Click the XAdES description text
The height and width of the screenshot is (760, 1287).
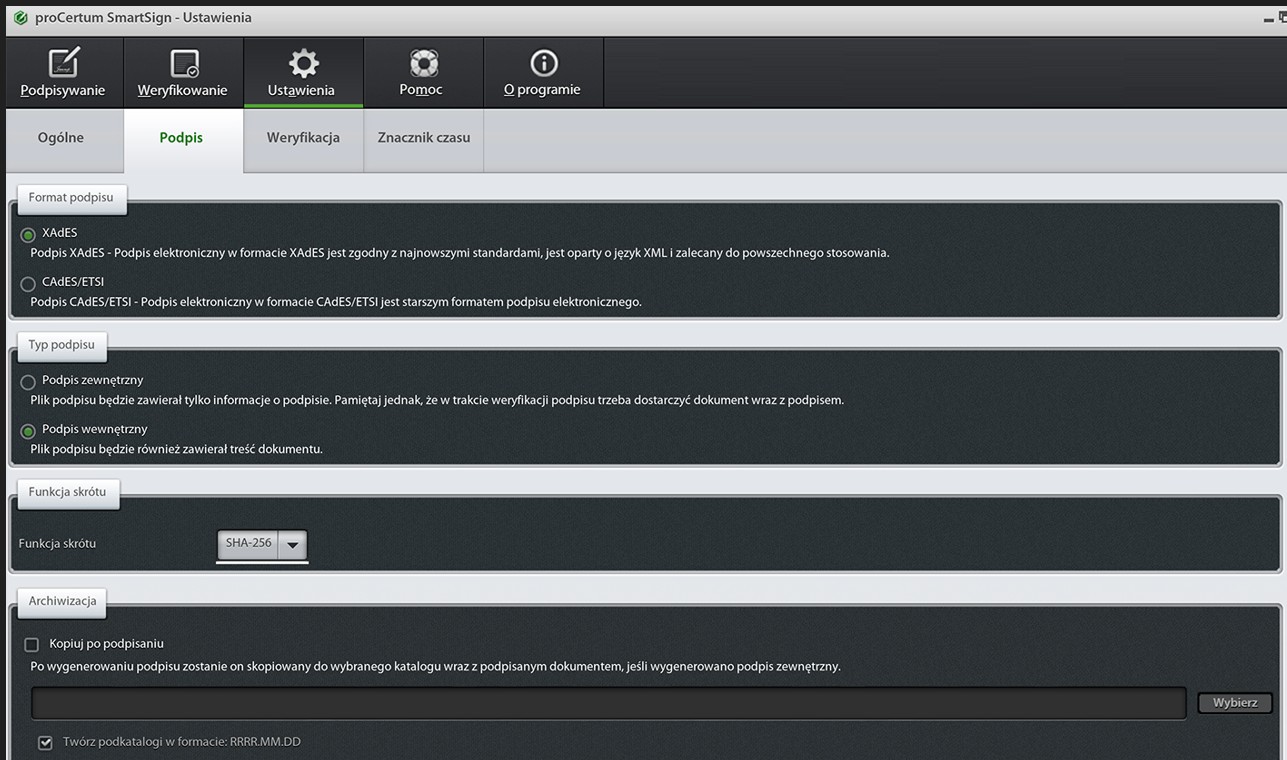click(460, 253)
